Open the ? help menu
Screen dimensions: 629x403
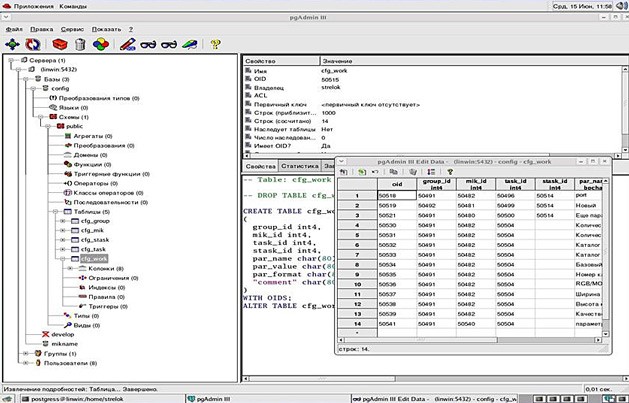(x=131, y=29)
